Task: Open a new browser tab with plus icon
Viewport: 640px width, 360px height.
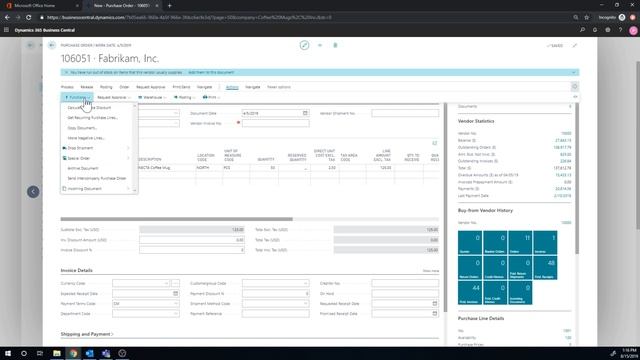Action: [169, 6]
